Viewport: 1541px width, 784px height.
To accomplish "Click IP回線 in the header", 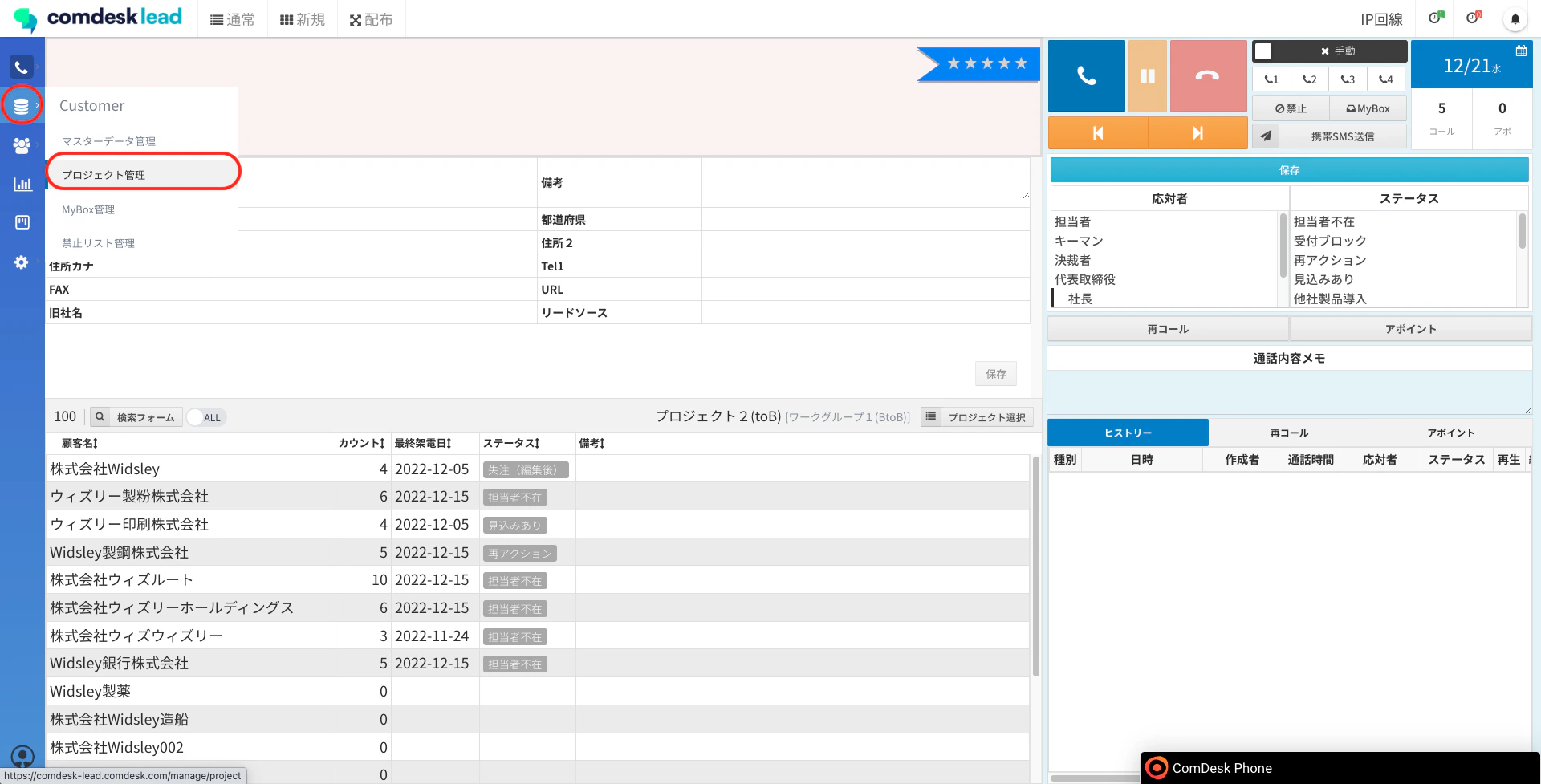I will coord(1381,19).
